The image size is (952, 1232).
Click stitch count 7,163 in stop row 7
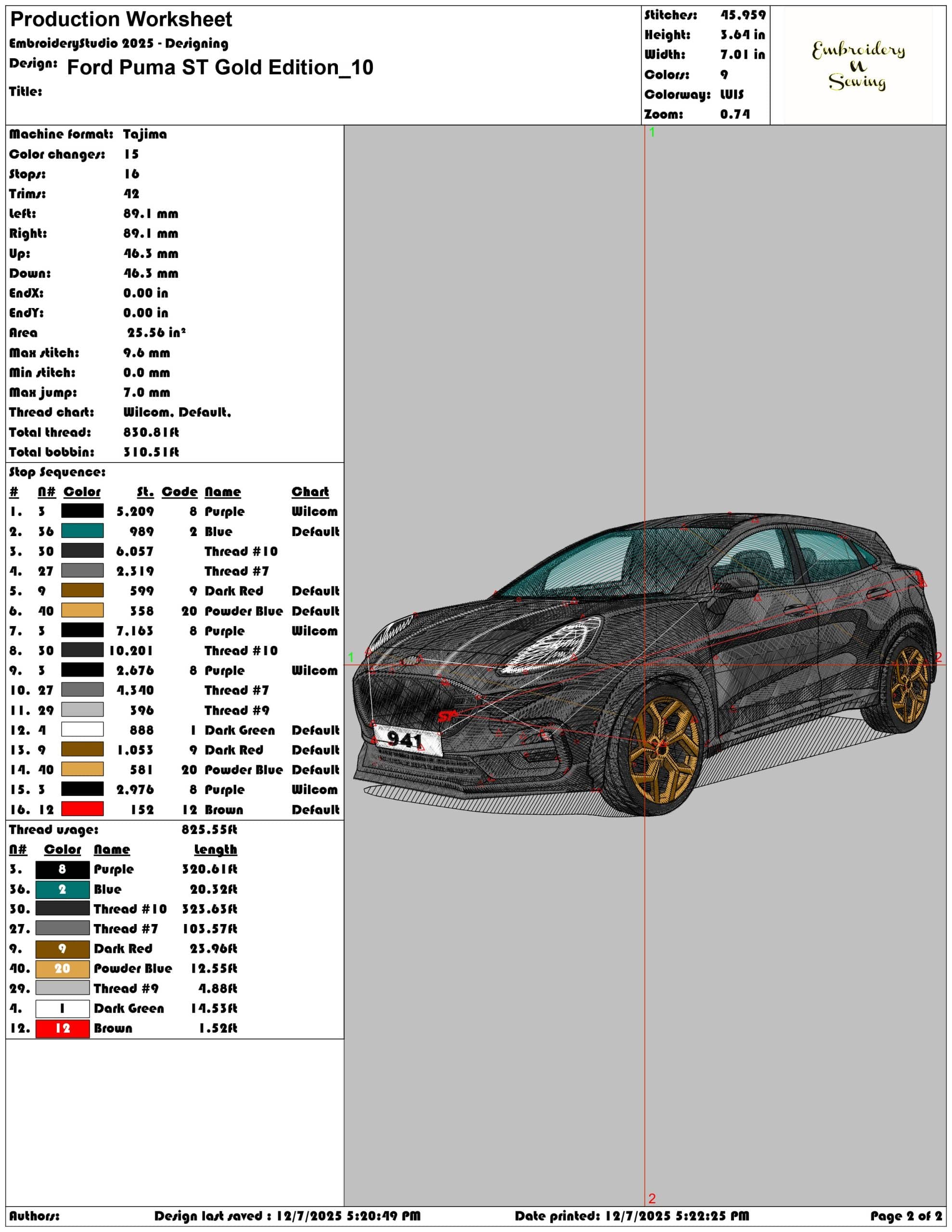[x=135, y=630]
